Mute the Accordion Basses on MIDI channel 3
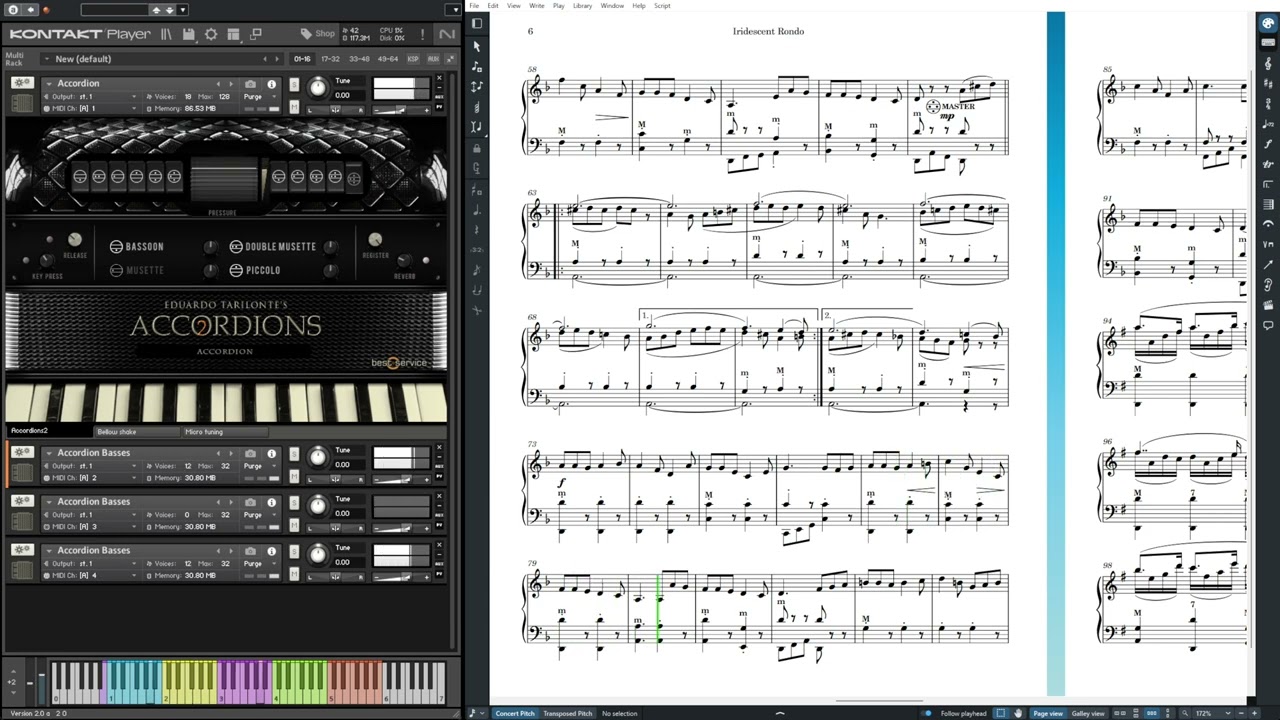 point(294,523)
